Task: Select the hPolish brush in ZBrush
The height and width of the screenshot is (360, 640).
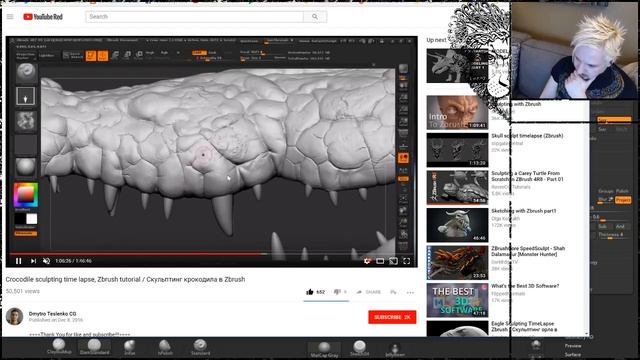Action: coord(165,347)
